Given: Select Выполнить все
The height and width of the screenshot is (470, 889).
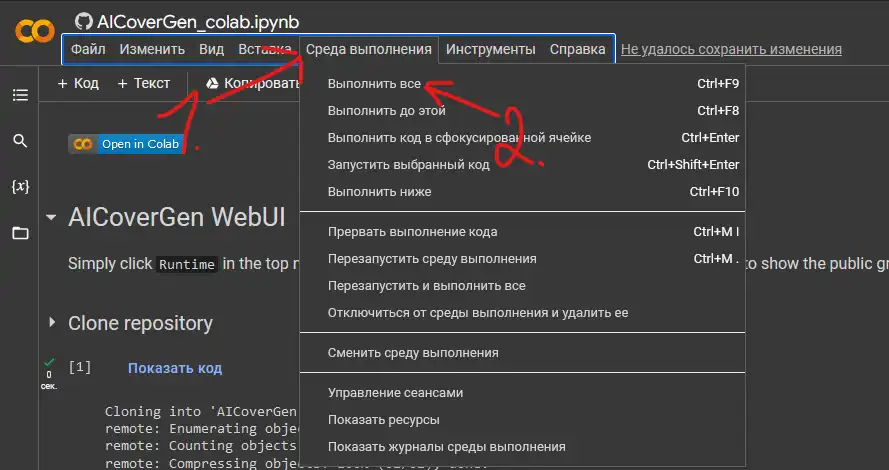Looking at the screenshot, I should 522,84.
